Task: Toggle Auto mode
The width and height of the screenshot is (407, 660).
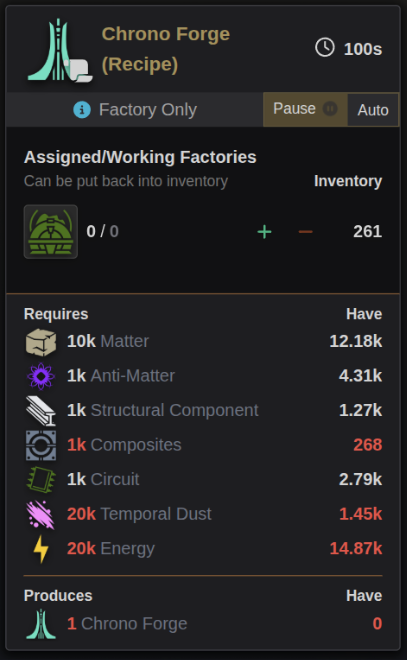Action: [x=373, y=110]
